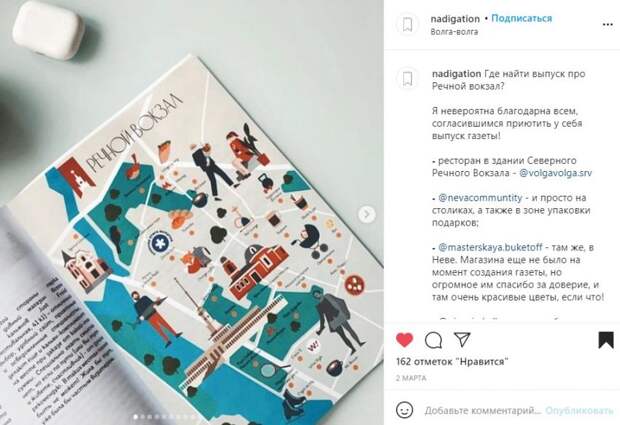Open the @masterskaya.buketoff mention
This screenshot has width=620, height=425.
[x=490, y=247]
